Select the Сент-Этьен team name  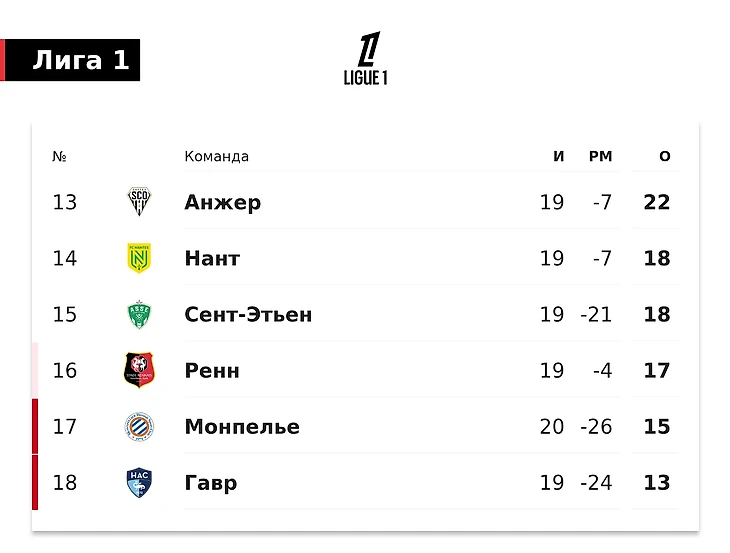click(x=248, y=314)
